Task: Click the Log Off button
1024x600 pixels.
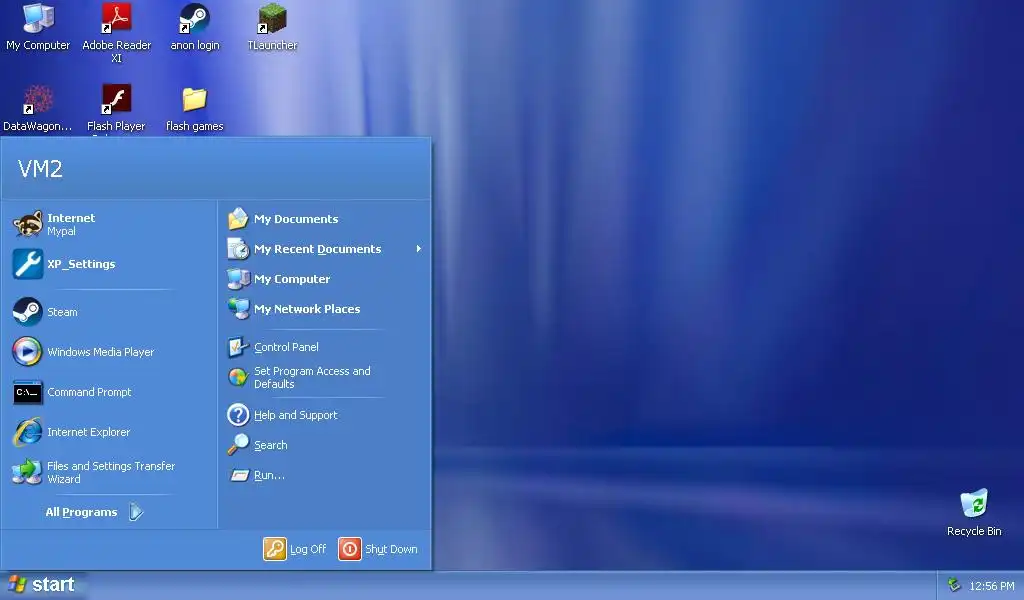Action: [295, 549]
